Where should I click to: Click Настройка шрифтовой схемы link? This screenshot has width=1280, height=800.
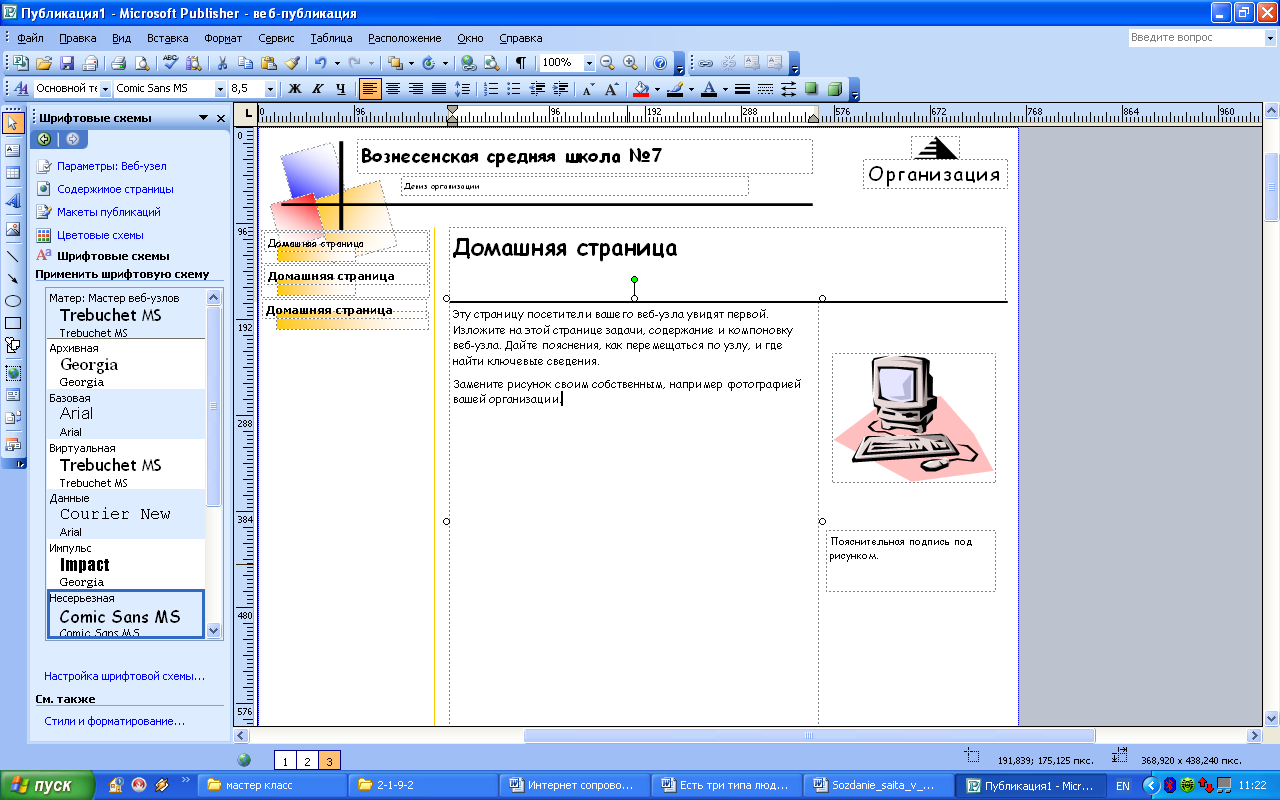[x=124, y=676]
